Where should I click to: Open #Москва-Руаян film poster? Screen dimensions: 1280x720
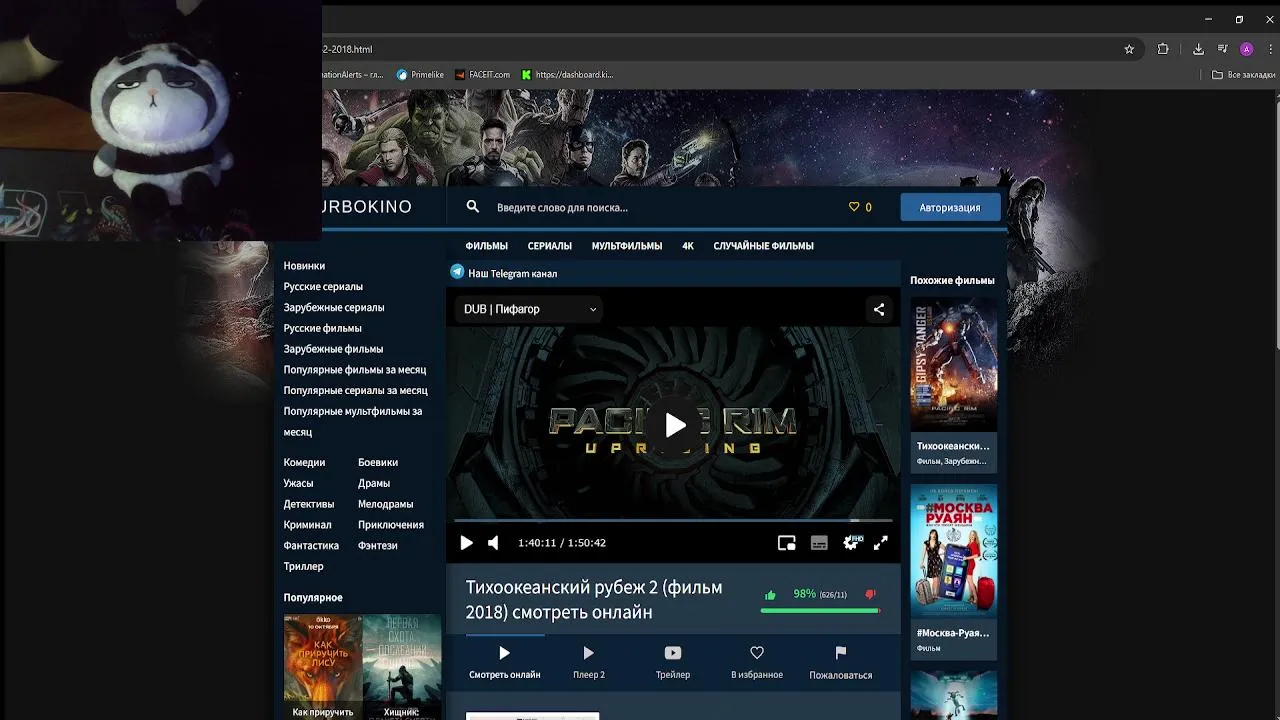coord(953,551)
